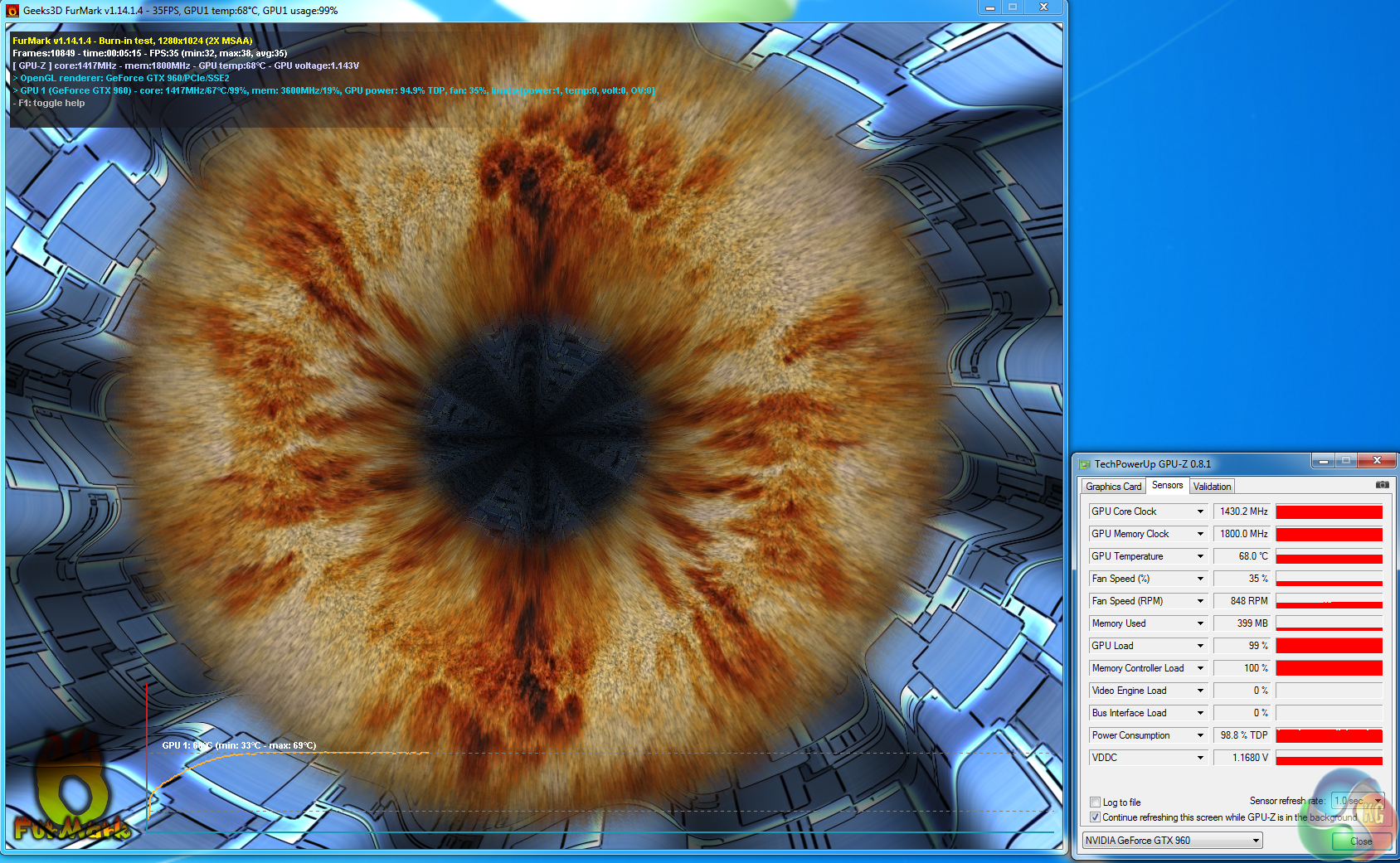Click the GPU Load red graph bar
Screen dimensions: 1400x863
tap(1329, 646)
